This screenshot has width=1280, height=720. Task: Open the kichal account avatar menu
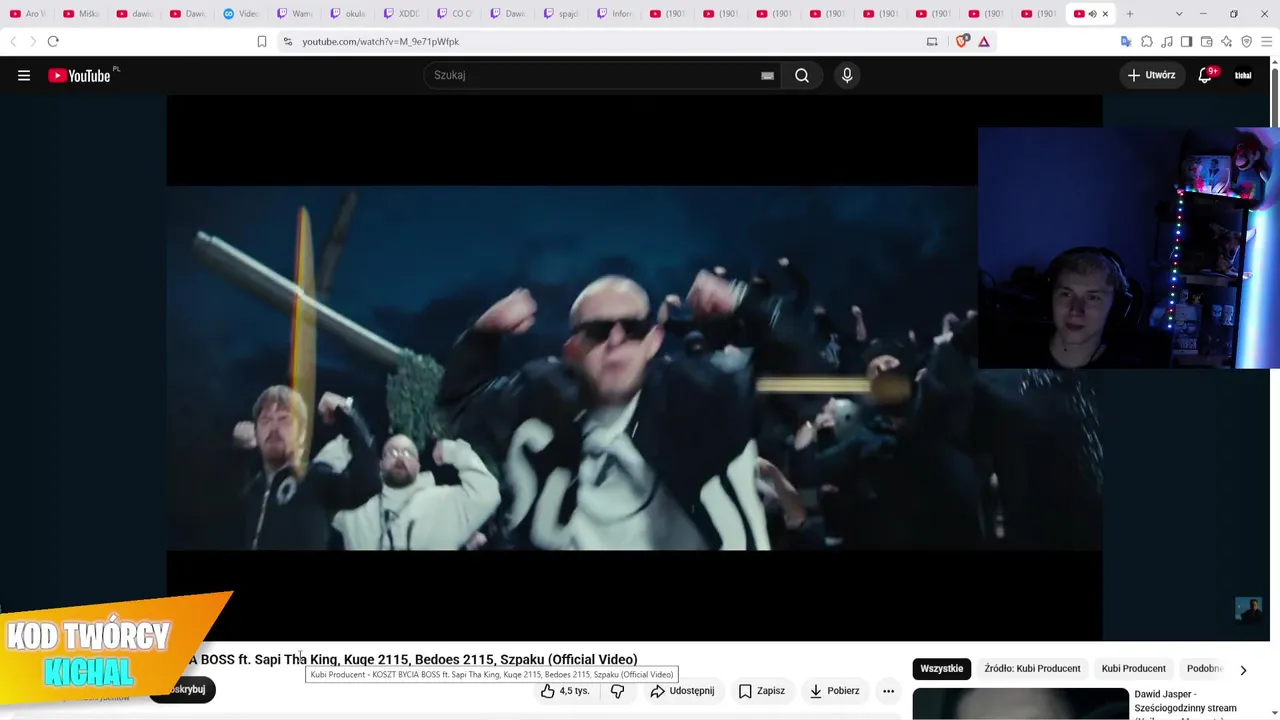click(1243, 75)
